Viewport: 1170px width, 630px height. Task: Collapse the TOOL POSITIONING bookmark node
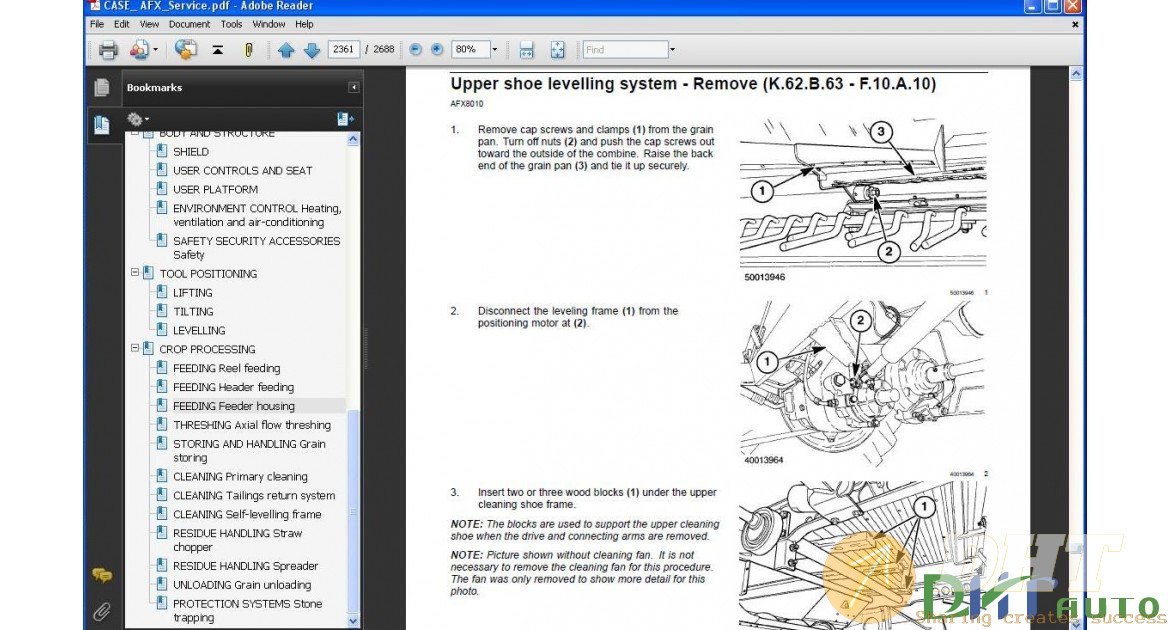point(135,272)
